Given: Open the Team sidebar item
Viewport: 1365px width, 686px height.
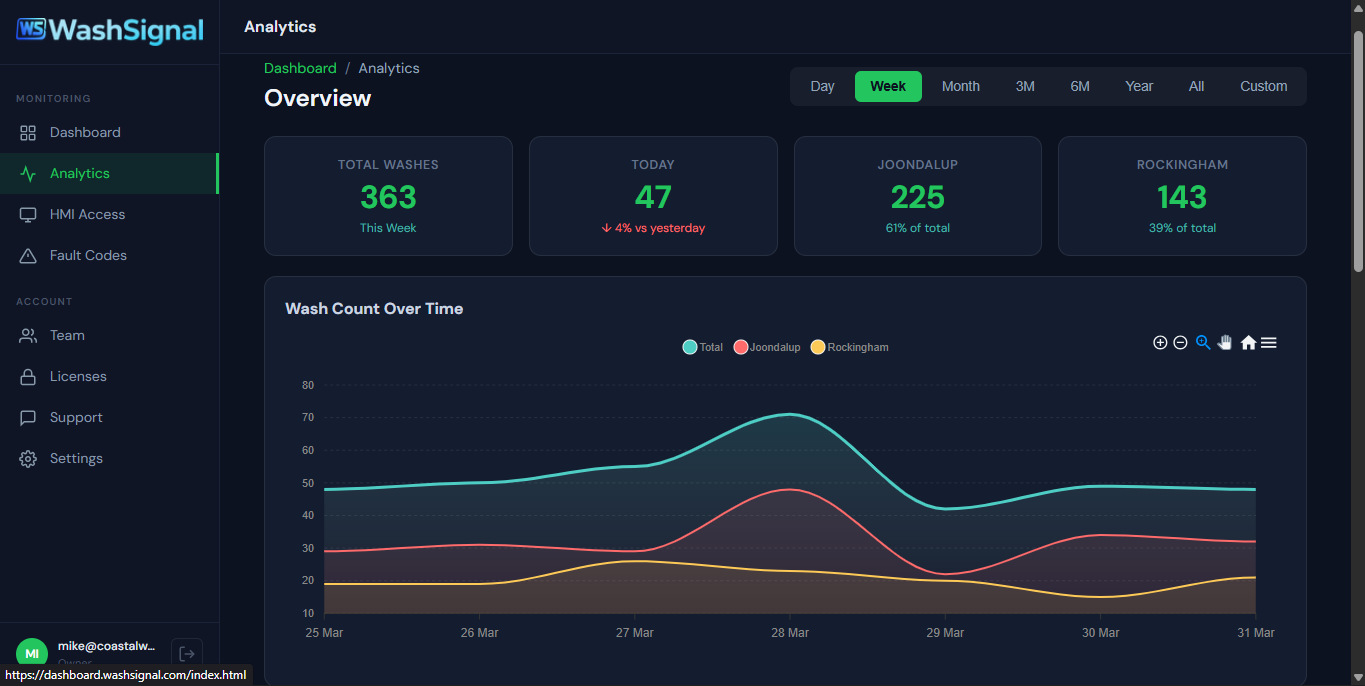Looking at the screenshot, I should [x=109, y=336].
